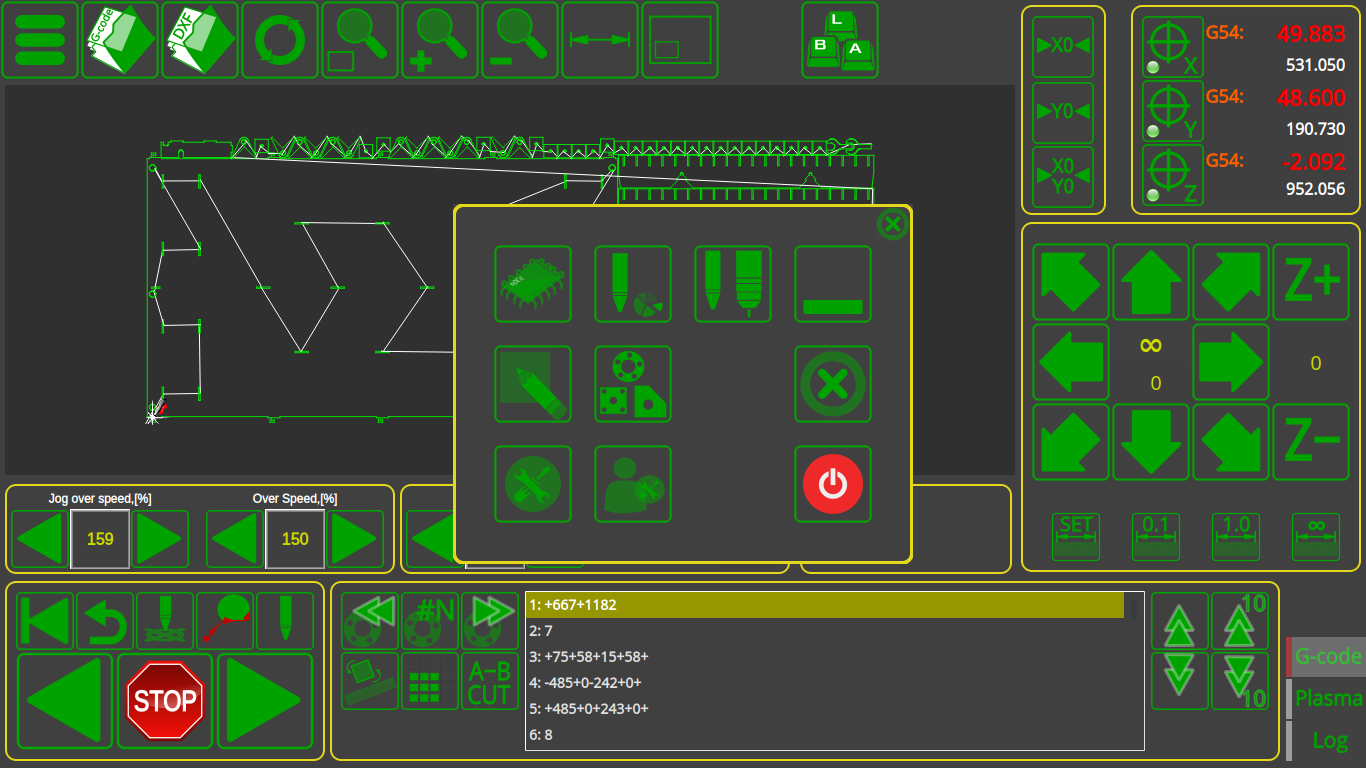This screenshot has height=768, width=1366.
Task: Click the Over Speed value field showing 150
Action: (295, 539)
